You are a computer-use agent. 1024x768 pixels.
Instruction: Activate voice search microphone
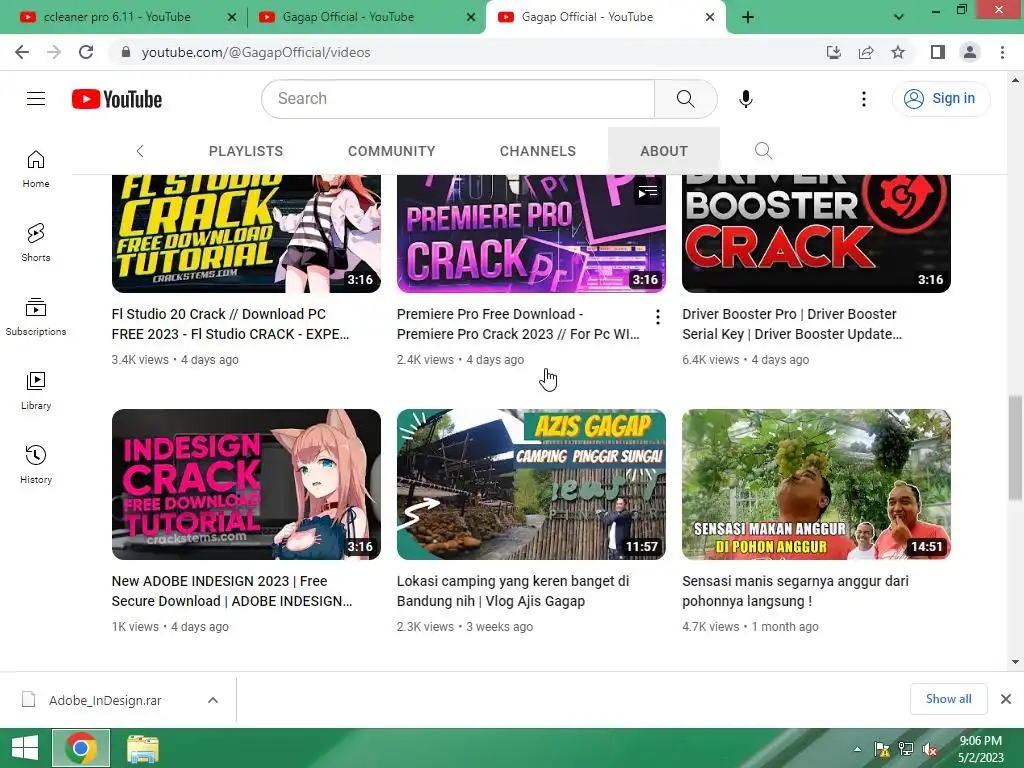click(745, 99)
